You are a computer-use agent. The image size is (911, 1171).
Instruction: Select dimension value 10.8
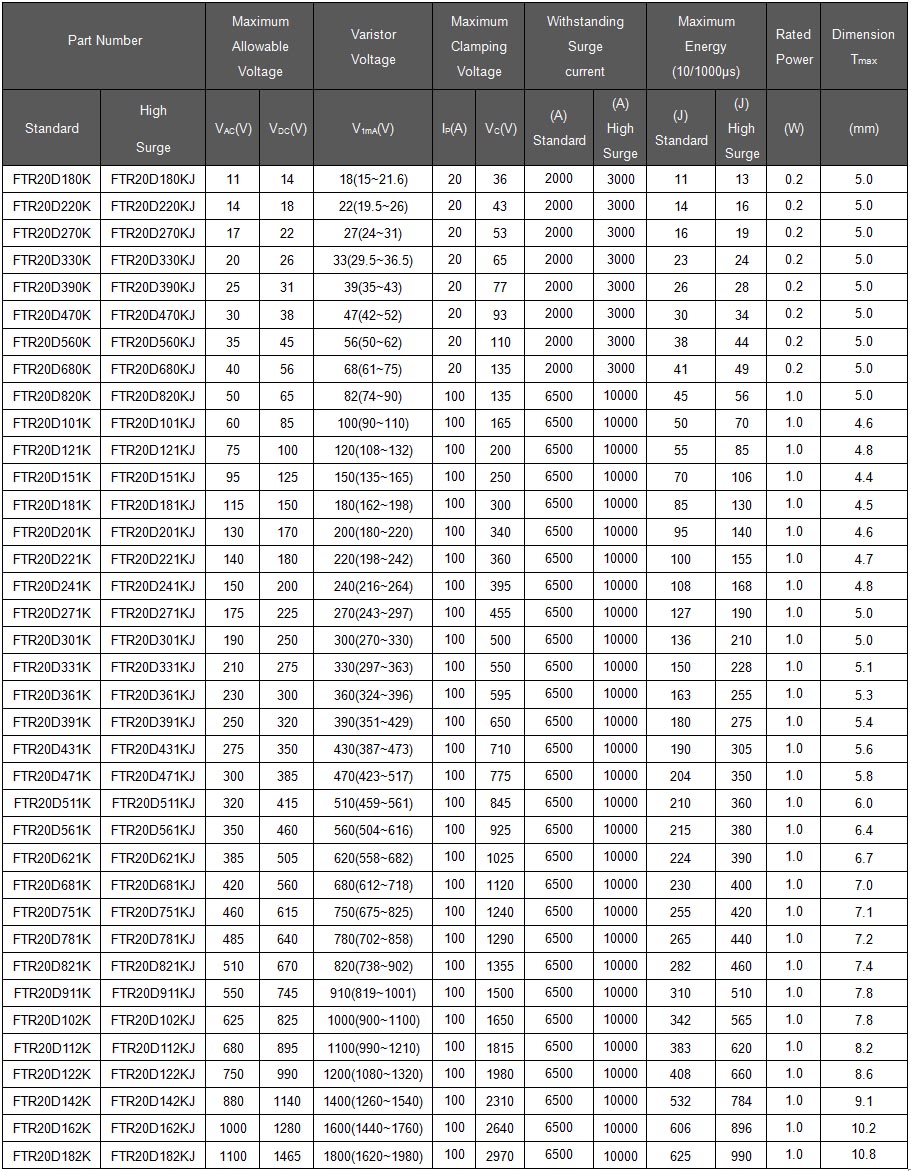tap(863, 1156)
